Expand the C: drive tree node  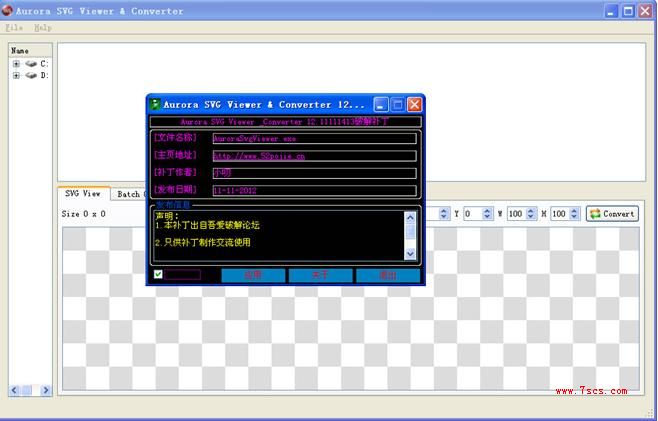(x=16, y=64)
